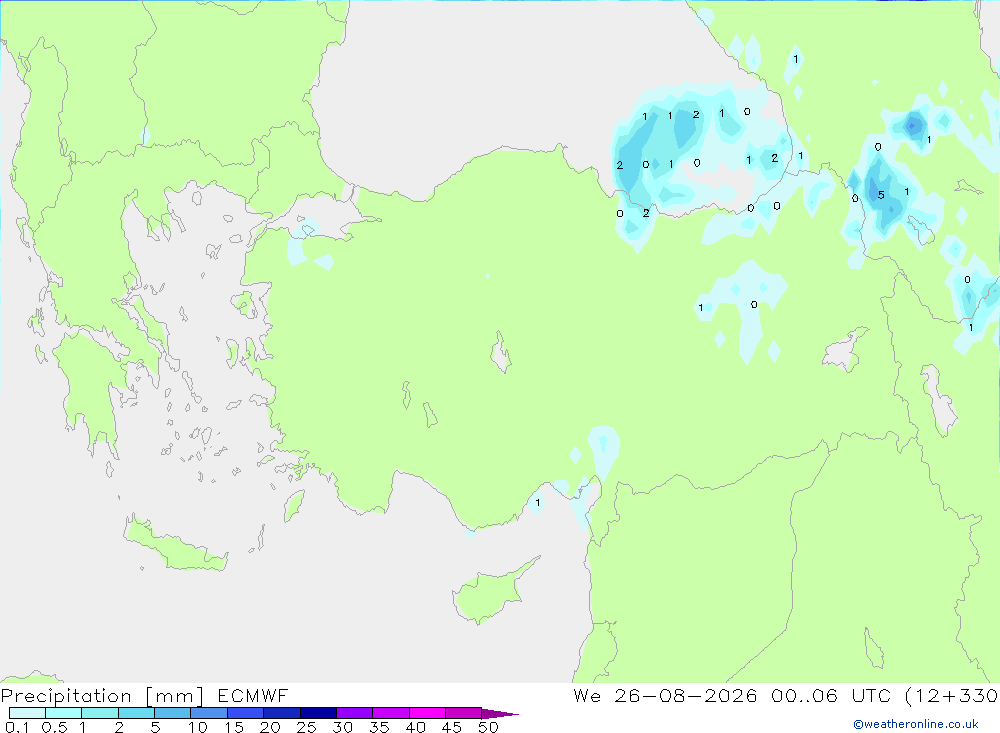This screenshot has height=733, width=1000.
Task: Click the "30" legend scale label
Action: [x=343, y=727]
